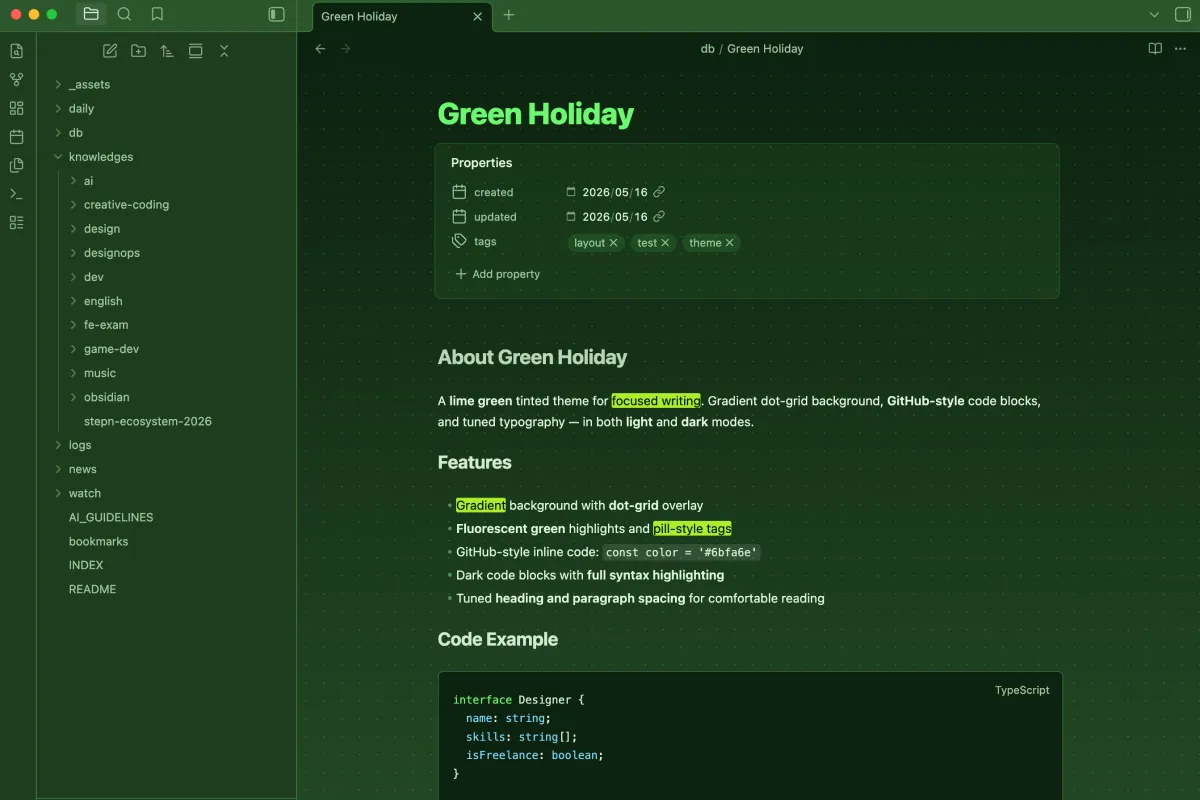The image size is (1200, 800).
Task: Open created date calendar picker
Action: pyautogui.click(x=571, y=192)
